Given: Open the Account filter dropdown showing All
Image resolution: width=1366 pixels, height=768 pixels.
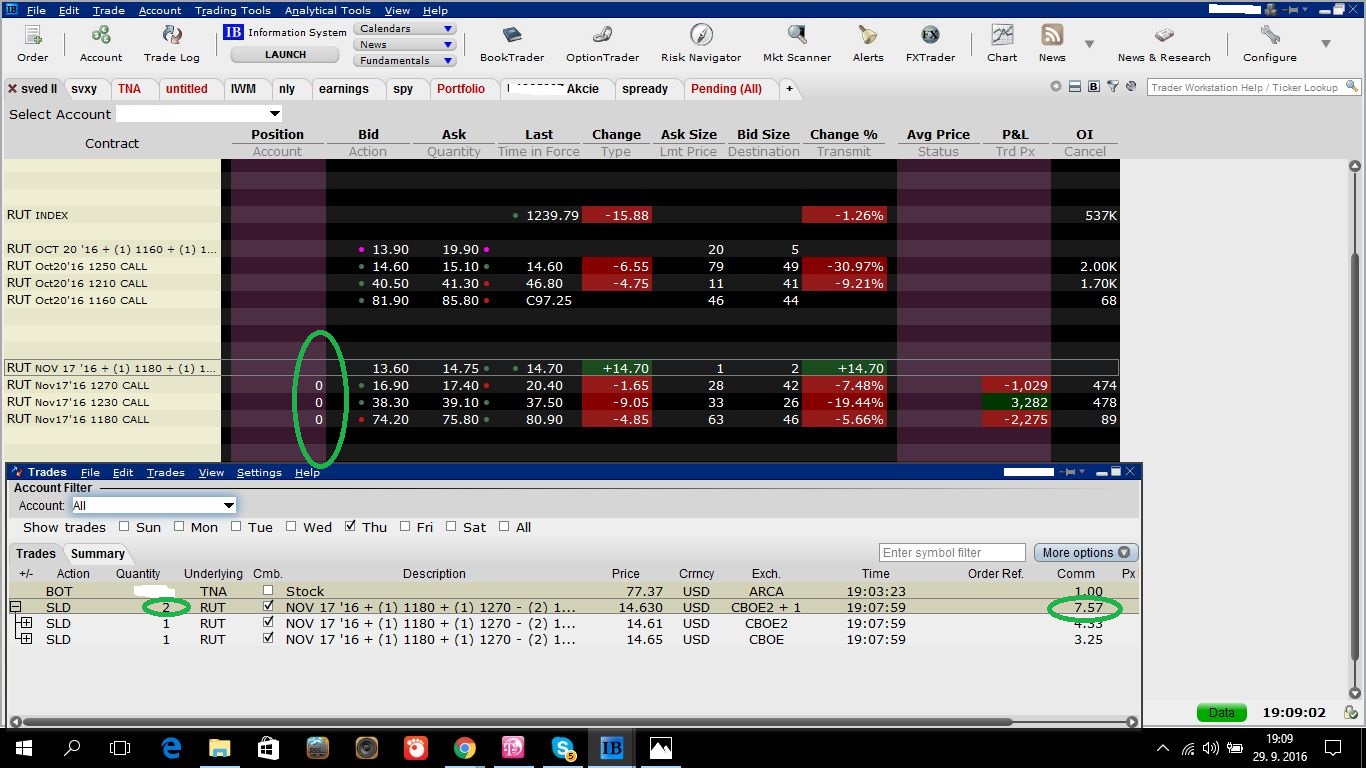Looking at the screenshot, I should coord(153,506).
